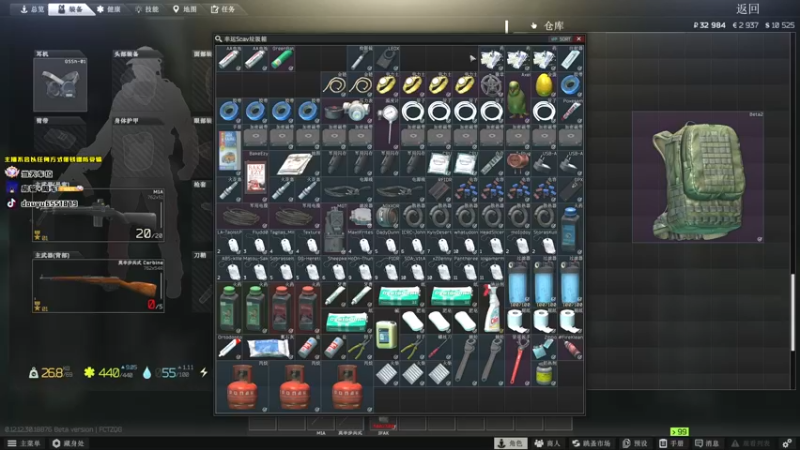Select the tall blue water bottle item
800x450 pixels.
(x=570, y=229)
